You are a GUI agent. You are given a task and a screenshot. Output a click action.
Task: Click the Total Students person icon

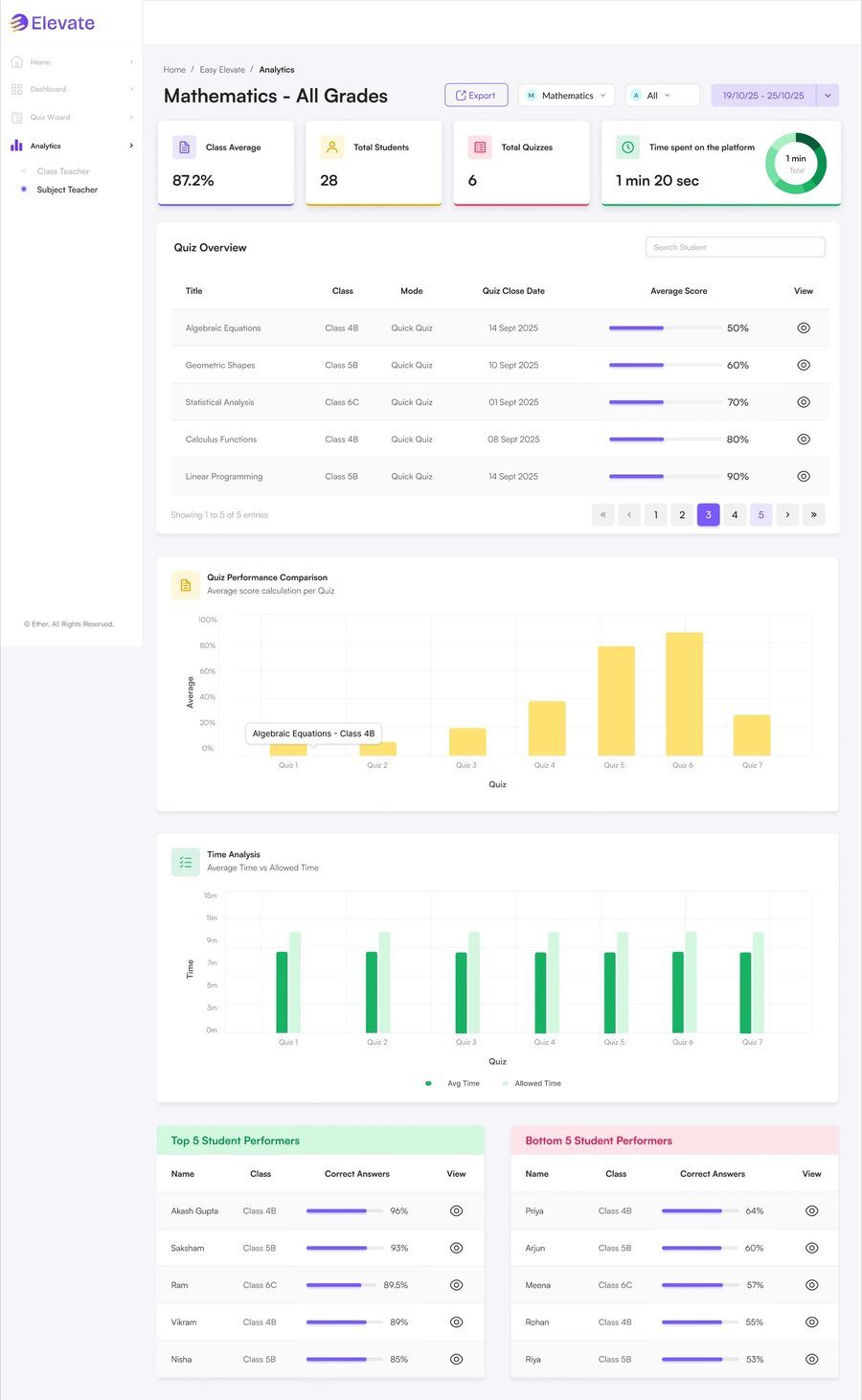[x=331, y=147]
